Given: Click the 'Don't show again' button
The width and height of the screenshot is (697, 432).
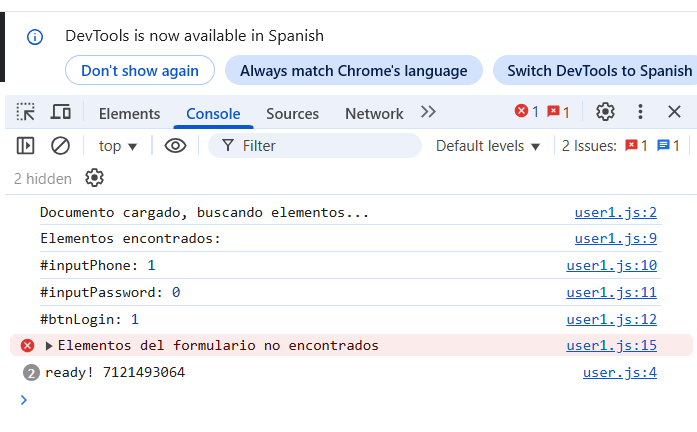Looking at the screenshot, I should pos(139,71).
